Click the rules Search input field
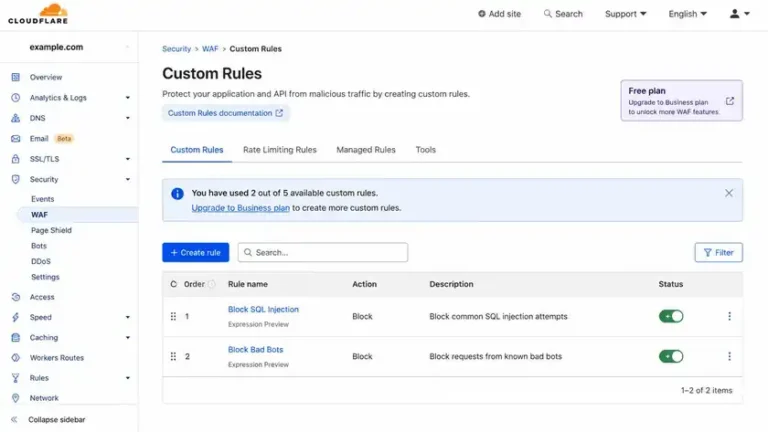This screenshot has height=432, width=768. (x=323, y=252)
